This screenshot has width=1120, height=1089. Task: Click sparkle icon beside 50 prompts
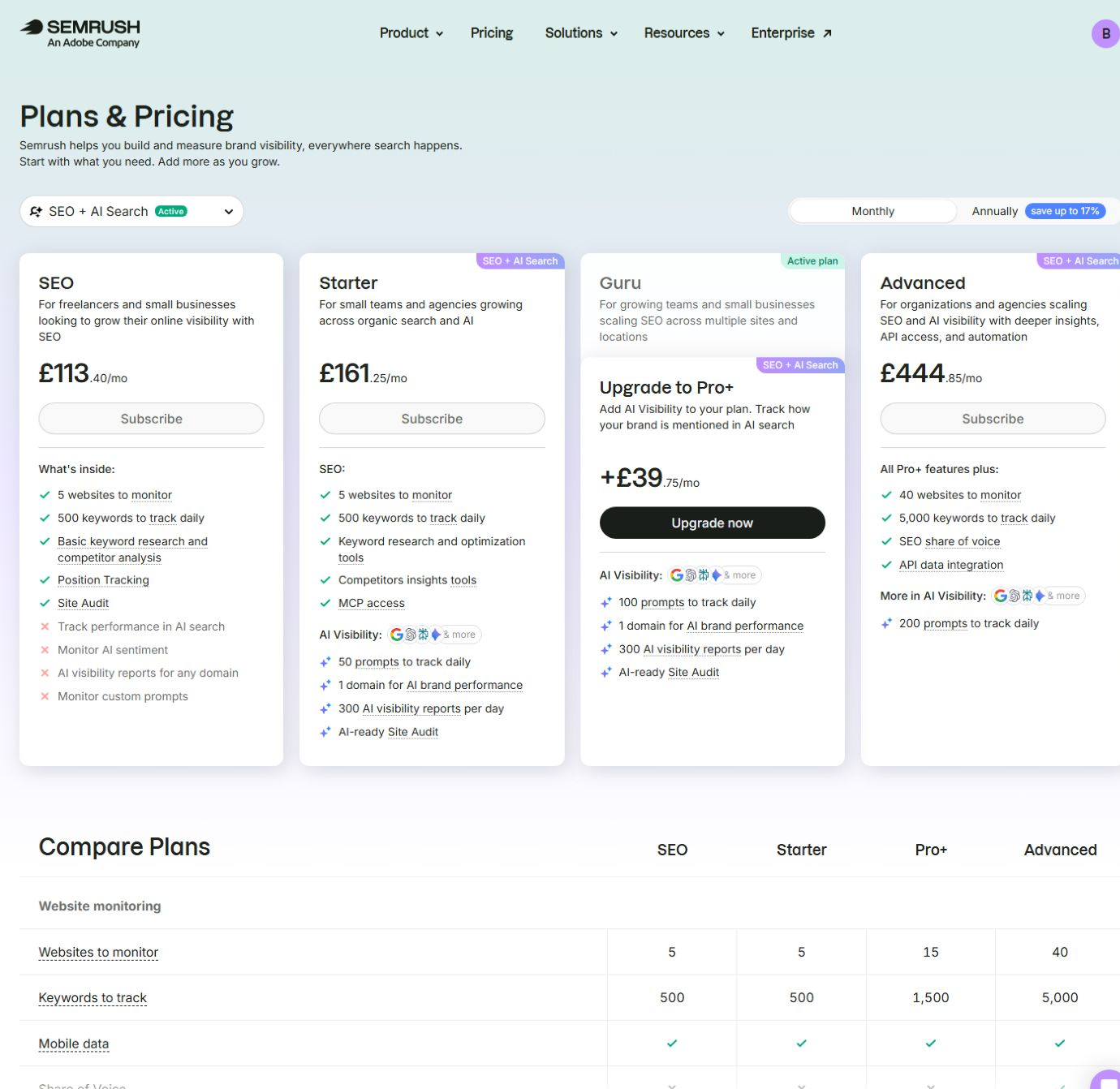[x=325, y=662]
